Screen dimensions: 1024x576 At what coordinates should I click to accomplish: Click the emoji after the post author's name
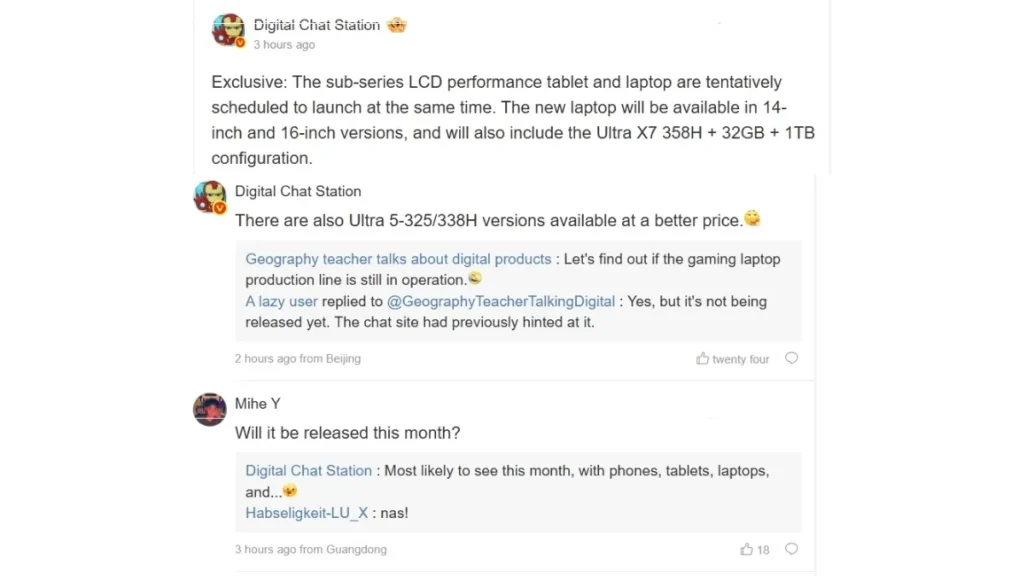click(397, 24)
